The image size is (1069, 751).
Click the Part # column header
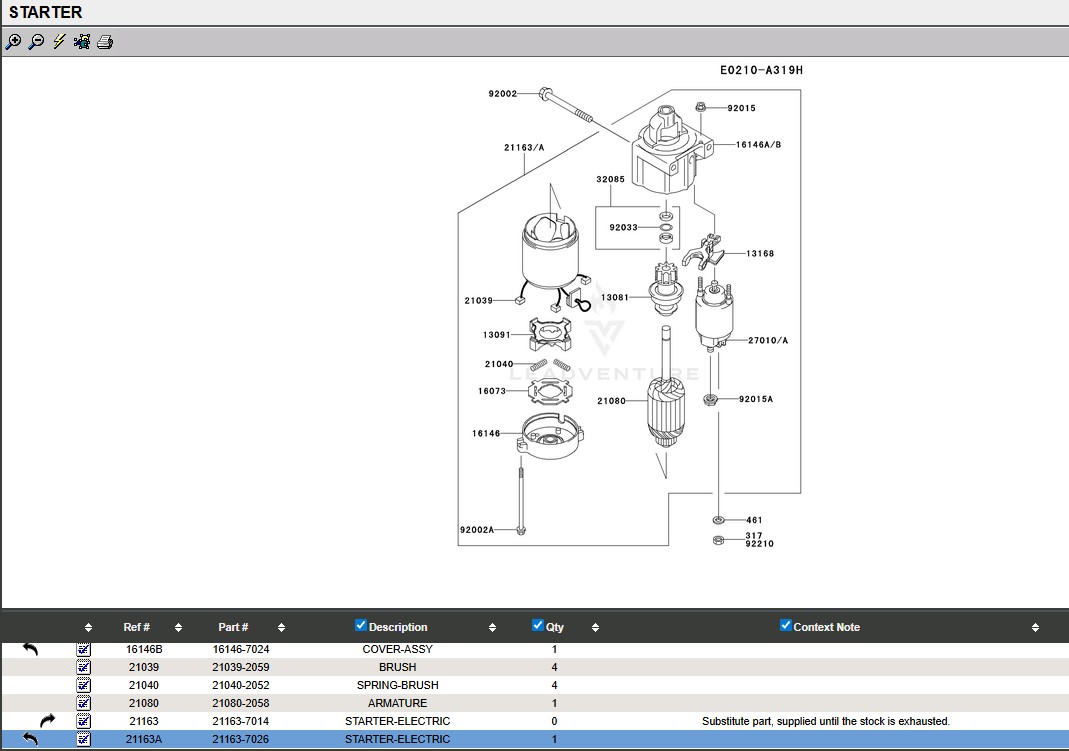[233, 627]
